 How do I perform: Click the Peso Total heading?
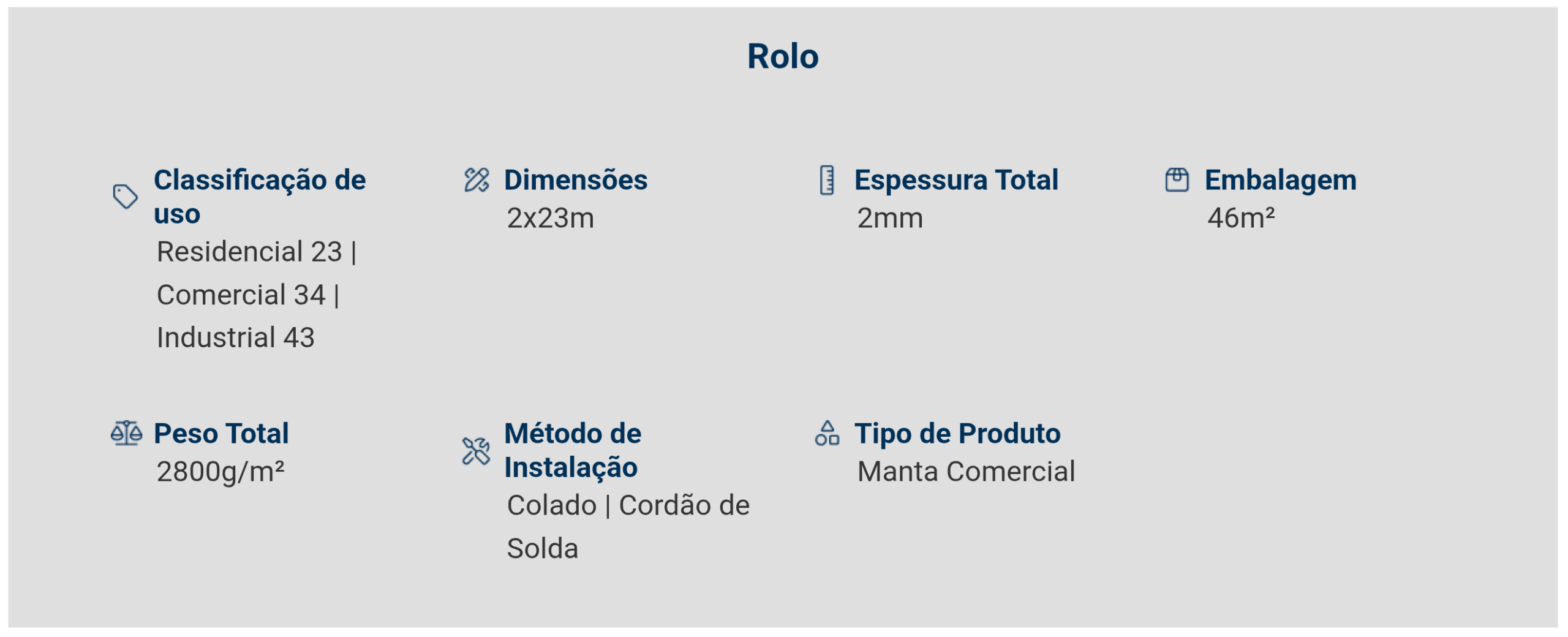click(x=221, y=434)
